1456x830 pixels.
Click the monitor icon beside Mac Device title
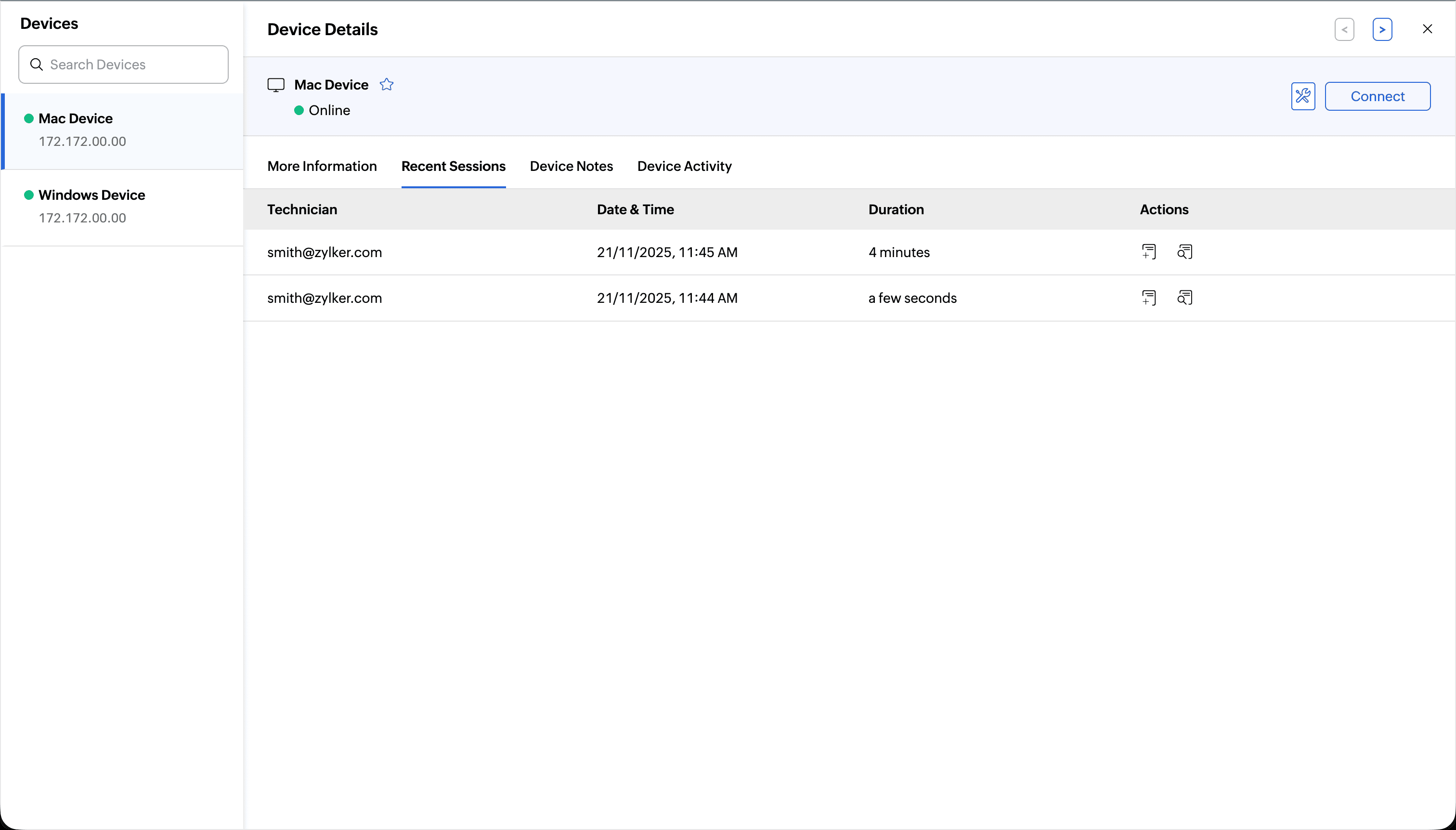[276, 85]
